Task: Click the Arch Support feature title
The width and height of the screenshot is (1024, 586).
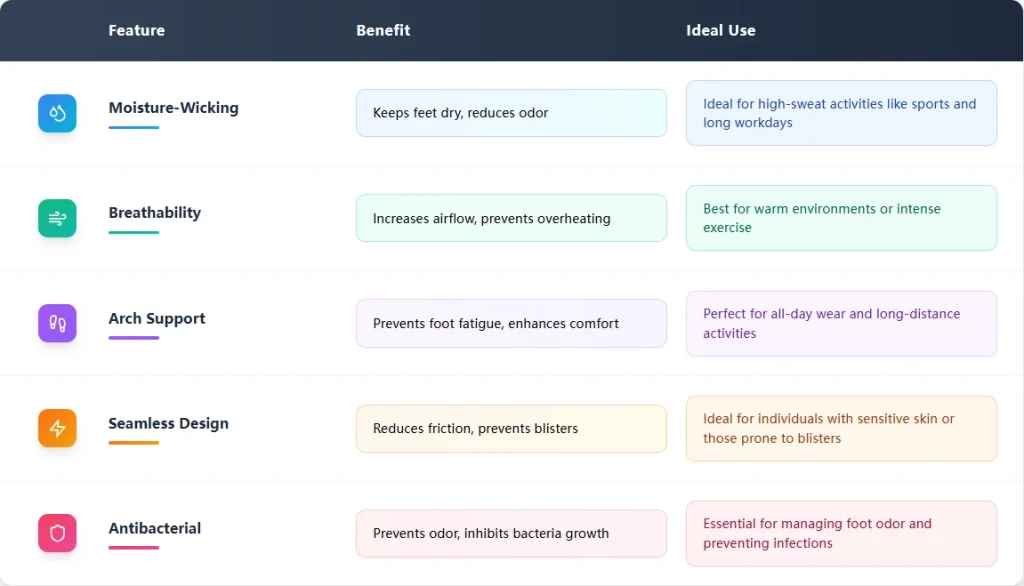Action: pyautogui.click(x=157, y=318)
